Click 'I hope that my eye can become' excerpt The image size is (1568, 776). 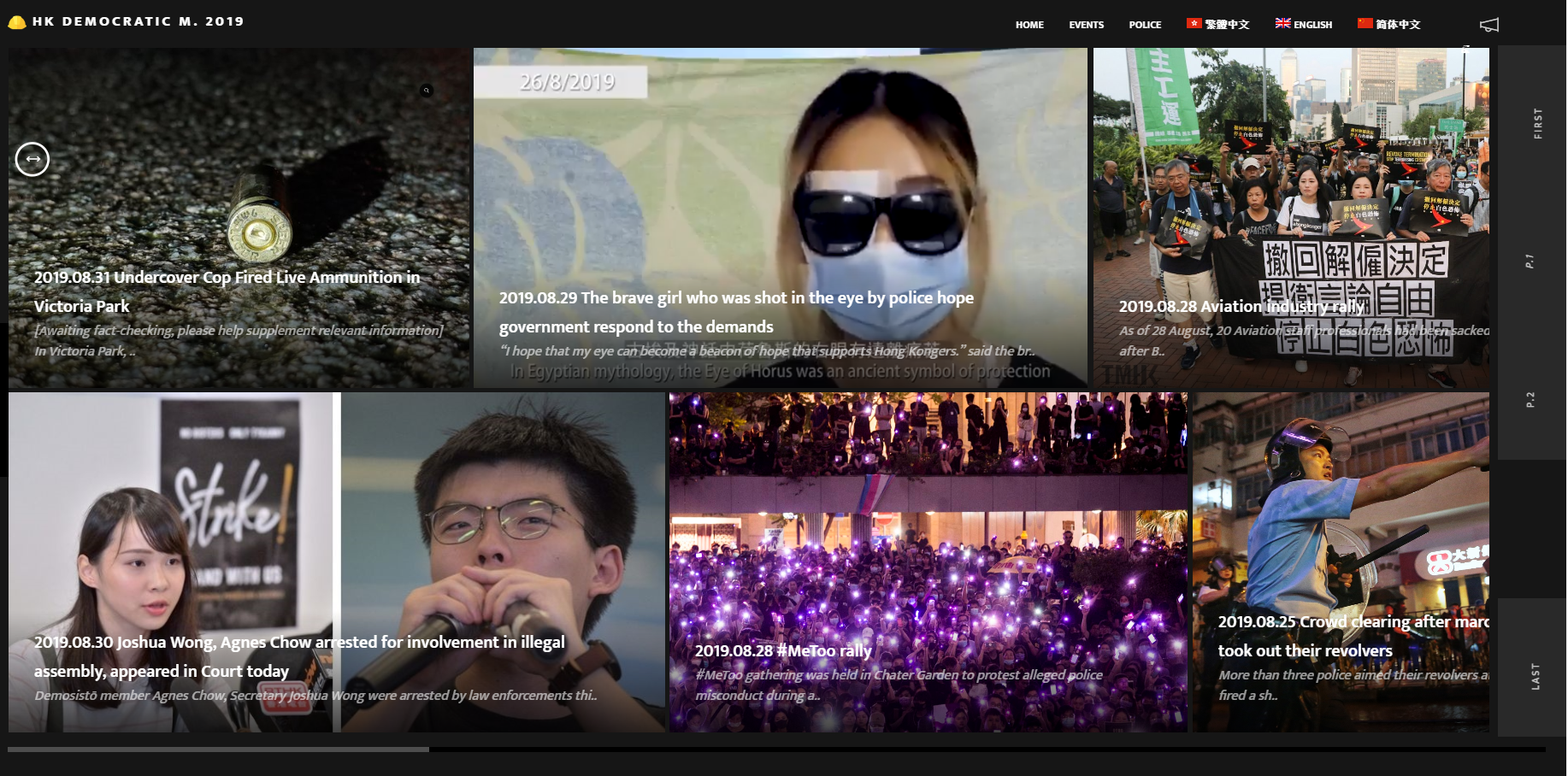click(x=767, y=350)
